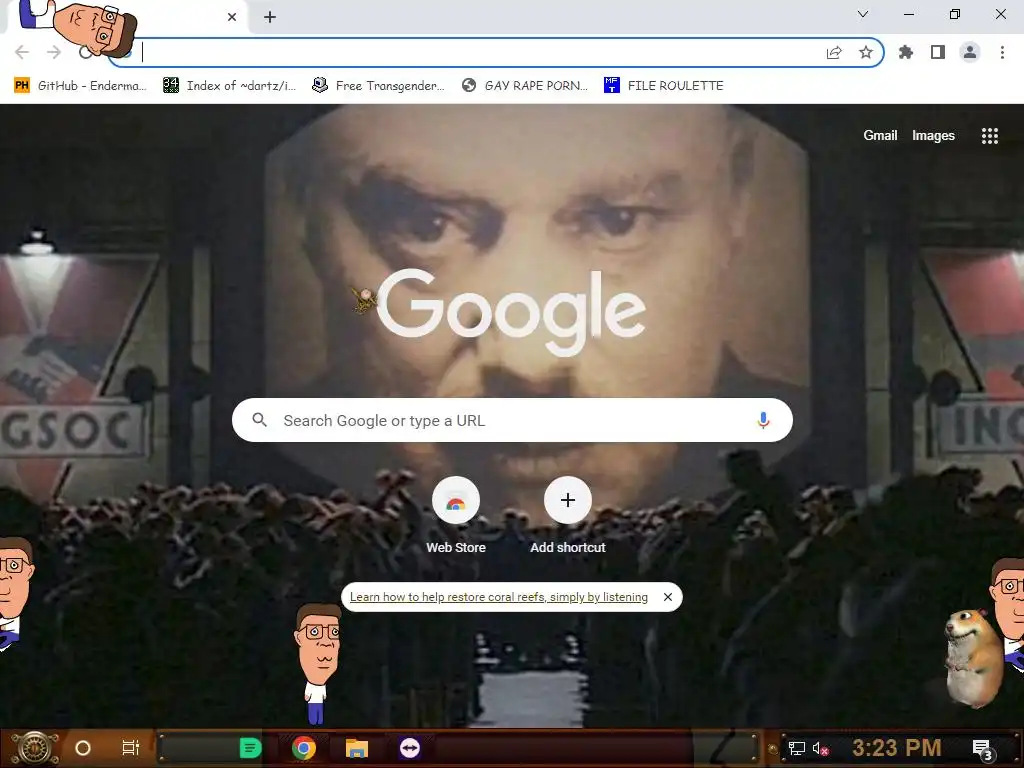Bookmark this tab with the star icon
Screen dimensions: 1024x768
click(866, 52)
